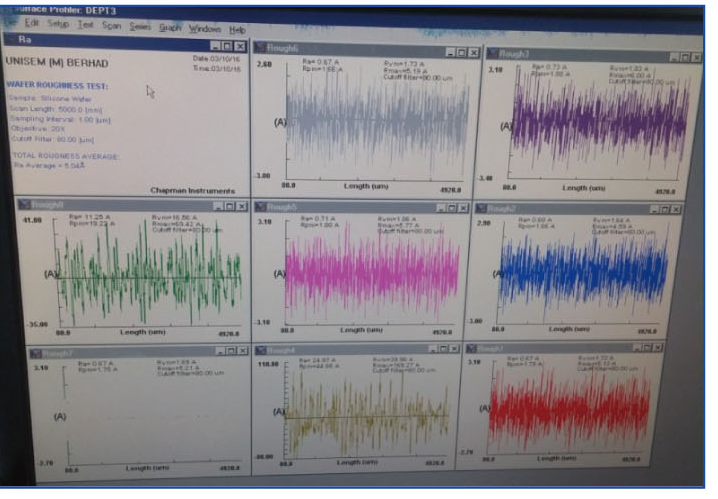The width and height of the screenshot is (718, 499).
Task: Select the 'UNISEM (M) BERHAD' heading
Action: click(57, 63)
